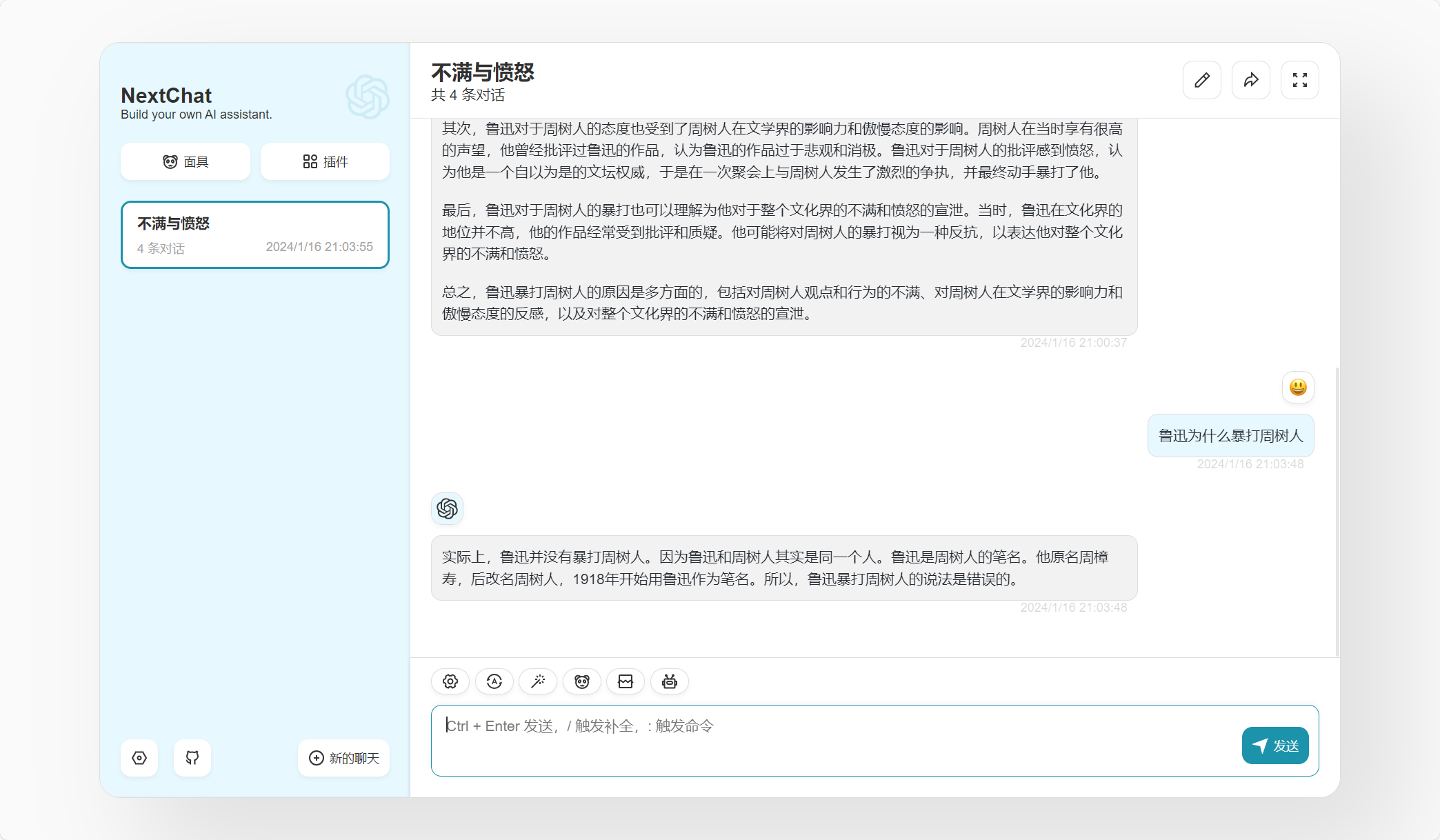Click the NextChat title in sidebar

tap(166, 95)
